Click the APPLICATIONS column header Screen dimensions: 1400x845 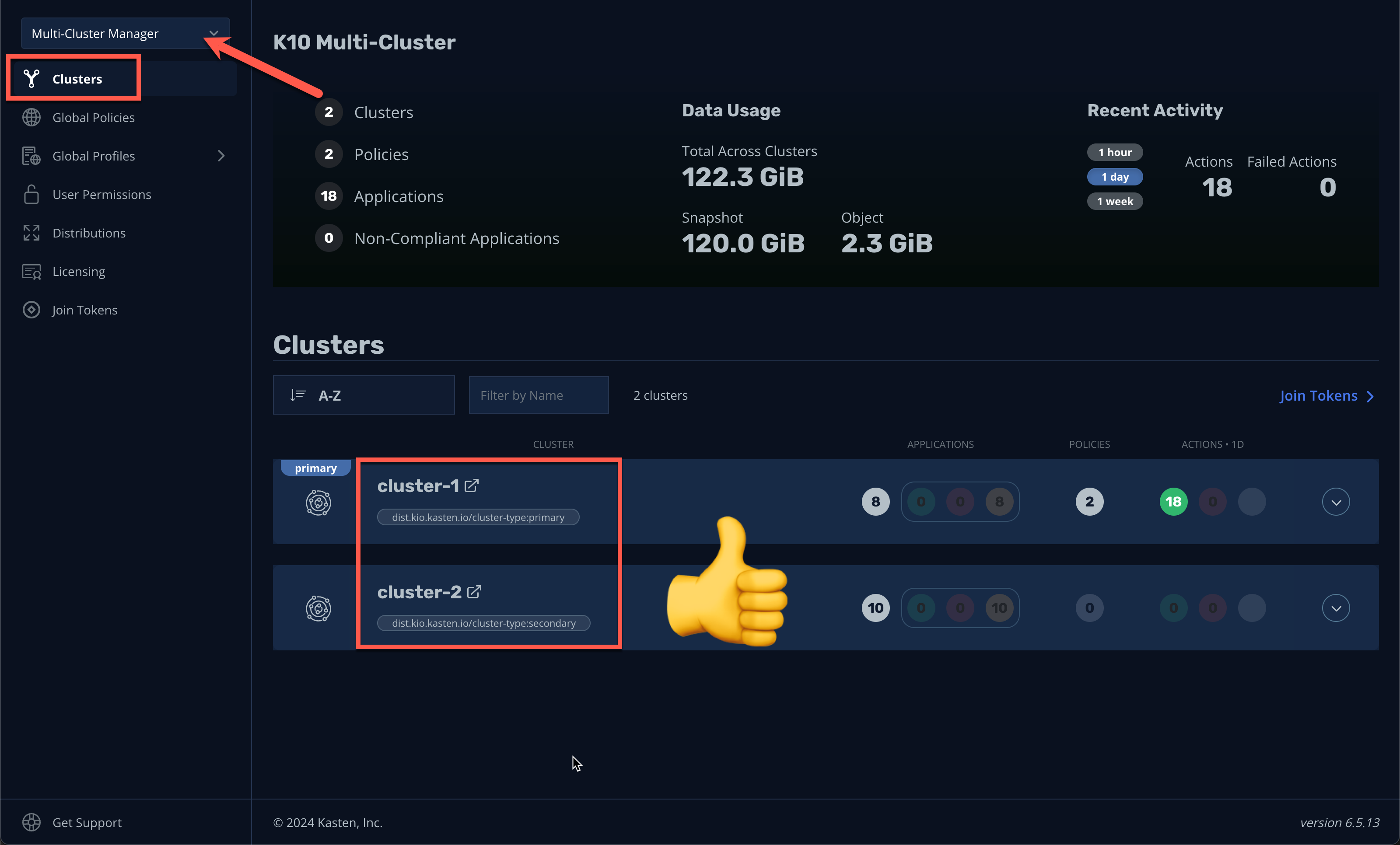point(940,444)
